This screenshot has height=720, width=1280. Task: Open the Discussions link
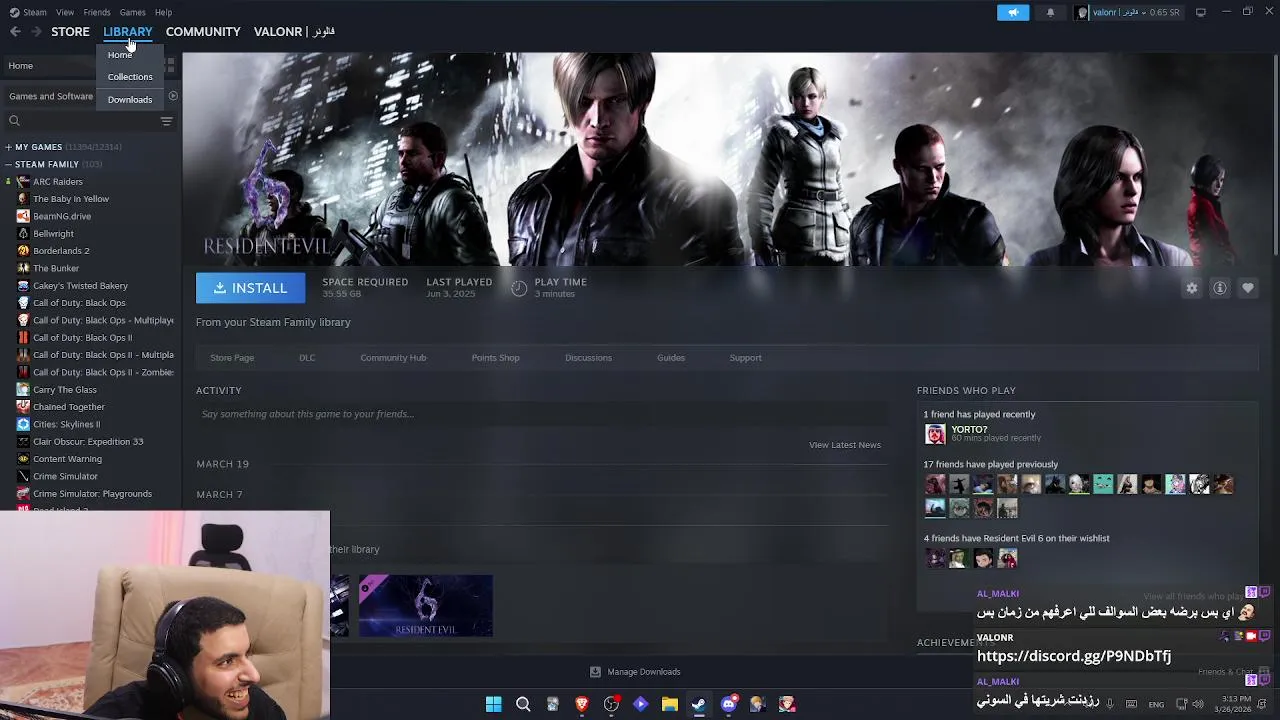(588, 358)
